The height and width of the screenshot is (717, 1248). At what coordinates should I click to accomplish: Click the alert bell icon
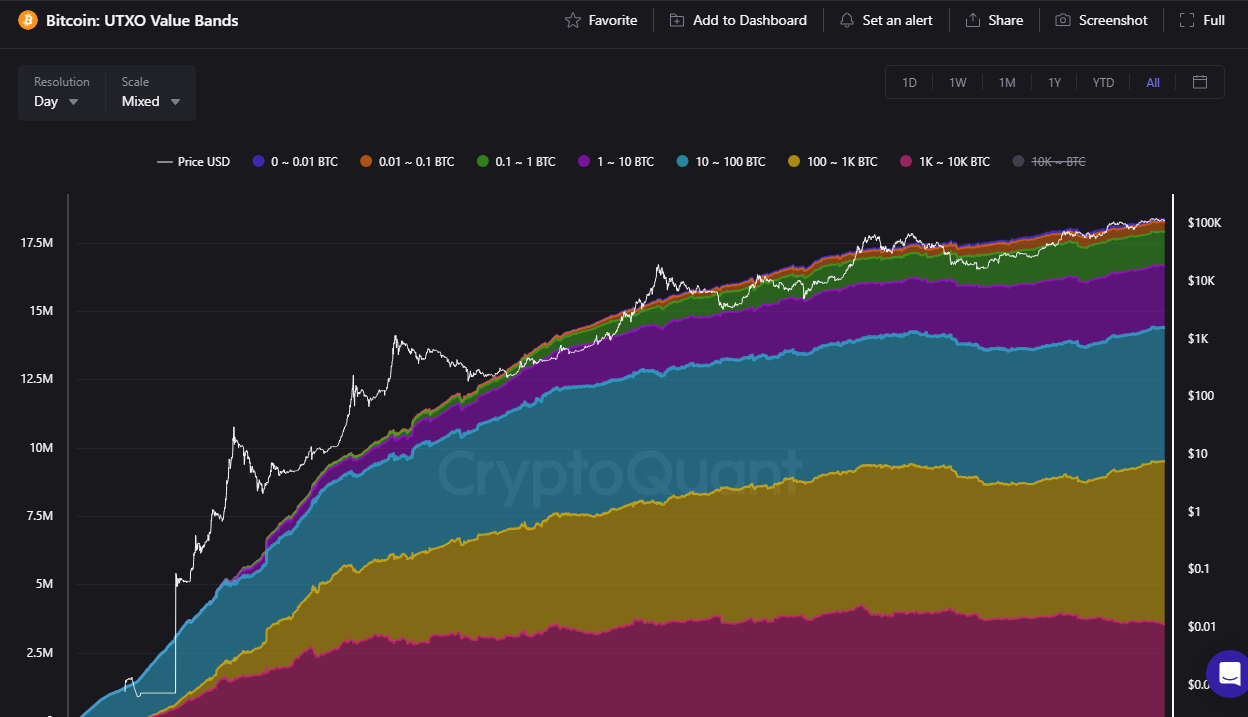coord(847,20)
